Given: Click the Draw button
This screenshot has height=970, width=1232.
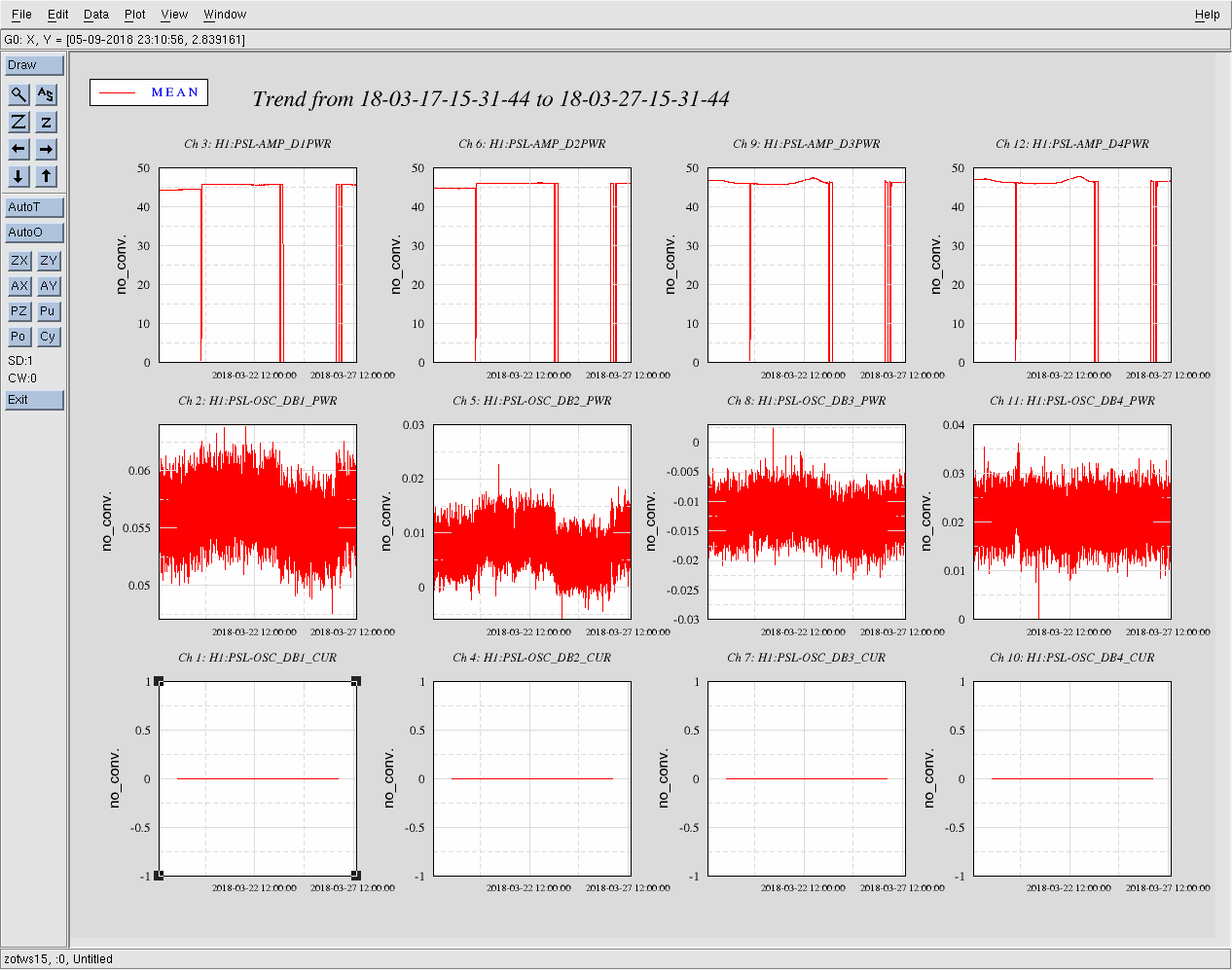Looking at the screenshot, I should click(x=34, y=65).
